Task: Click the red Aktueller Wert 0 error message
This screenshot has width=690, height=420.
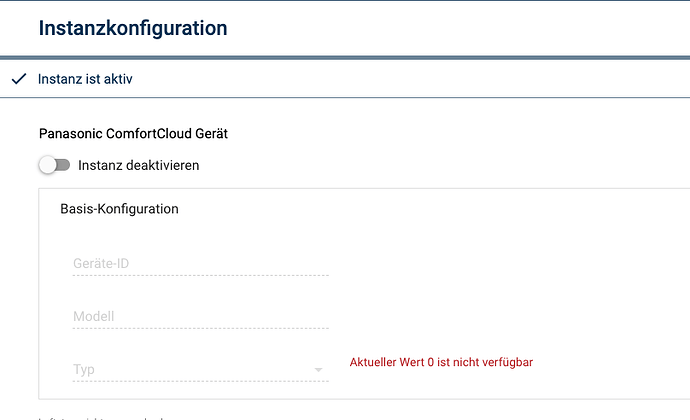Action: coord(441,362)
